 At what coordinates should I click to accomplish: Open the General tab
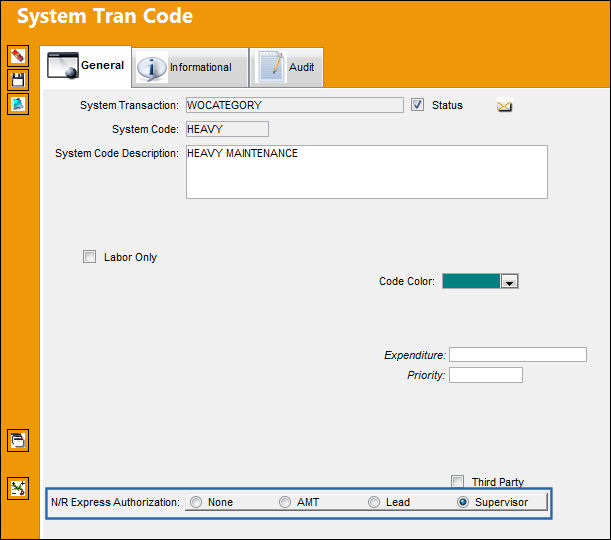click(x=86, y=66)
